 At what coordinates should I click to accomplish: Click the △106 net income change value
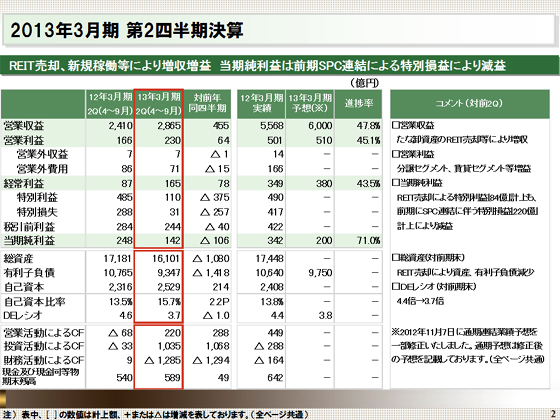pos(214,240)
